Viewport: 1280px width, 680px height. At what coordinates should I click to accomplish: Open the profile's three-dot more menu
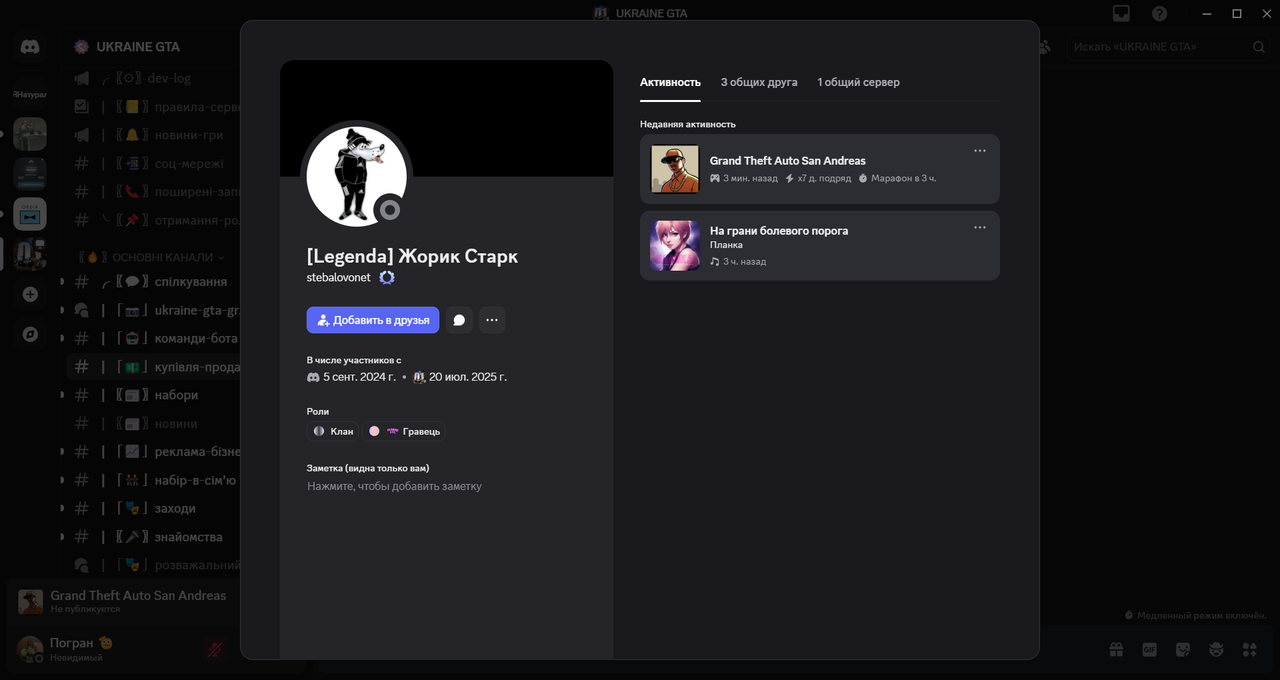point(492,320)
